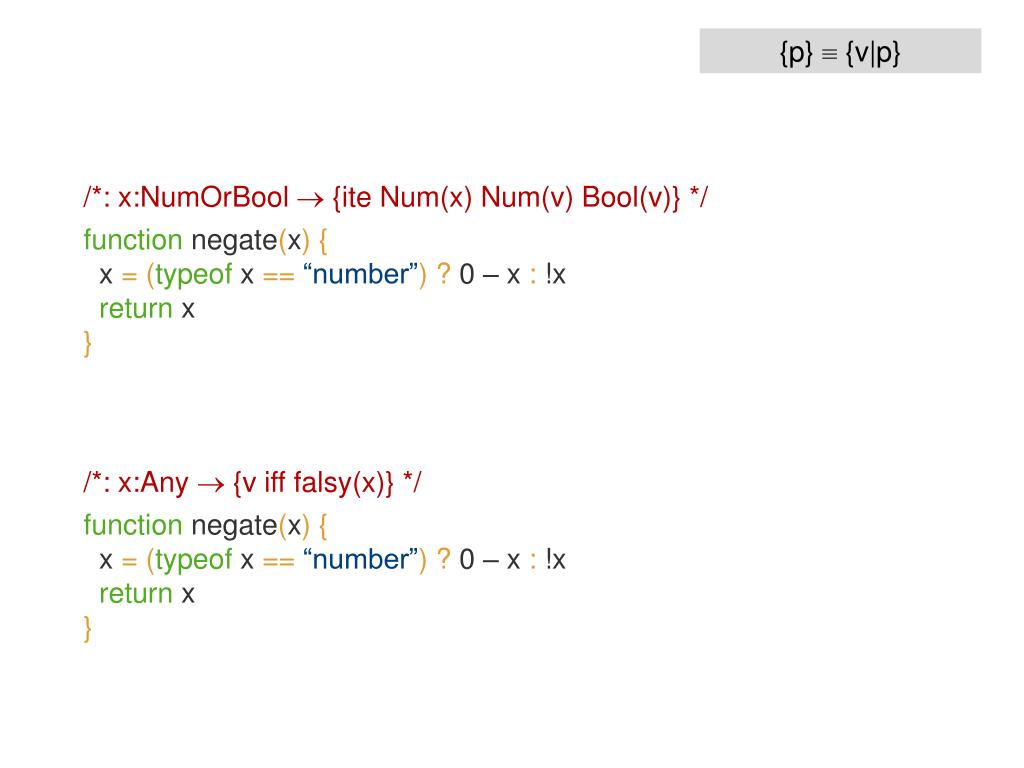
Task: Click the '!x' expression in second function
Action: point(556,560)
